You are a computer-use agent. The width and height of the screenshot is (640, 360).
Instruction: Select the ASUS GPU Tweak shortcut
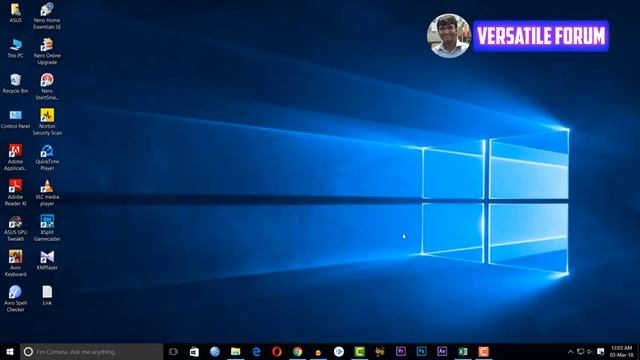click(x=16, y=228)
